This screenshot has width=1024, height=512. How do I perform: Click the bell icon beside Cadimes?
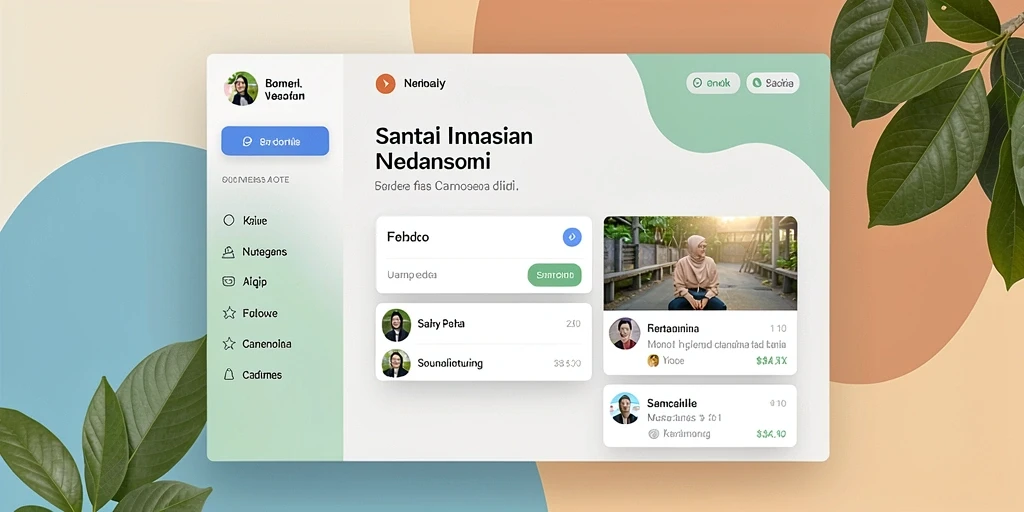pyautogui.click(x=229, y=374)
